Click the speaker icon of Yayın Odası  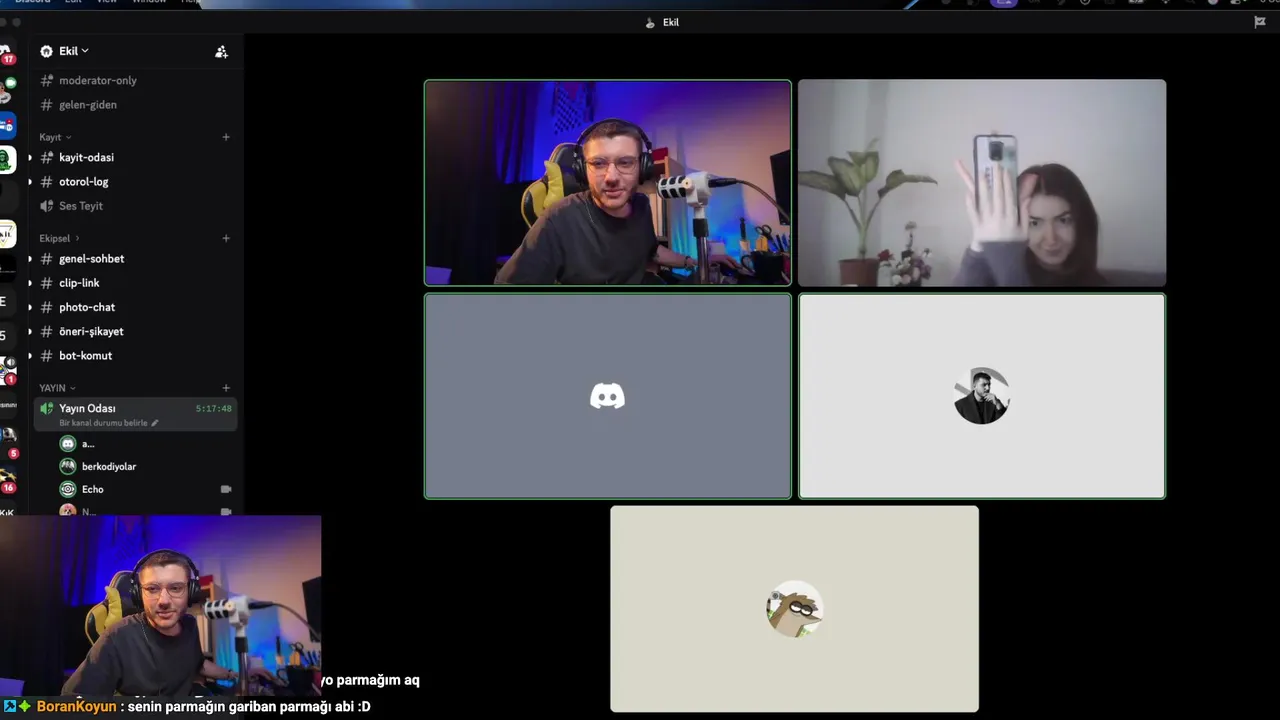[47, 408]
